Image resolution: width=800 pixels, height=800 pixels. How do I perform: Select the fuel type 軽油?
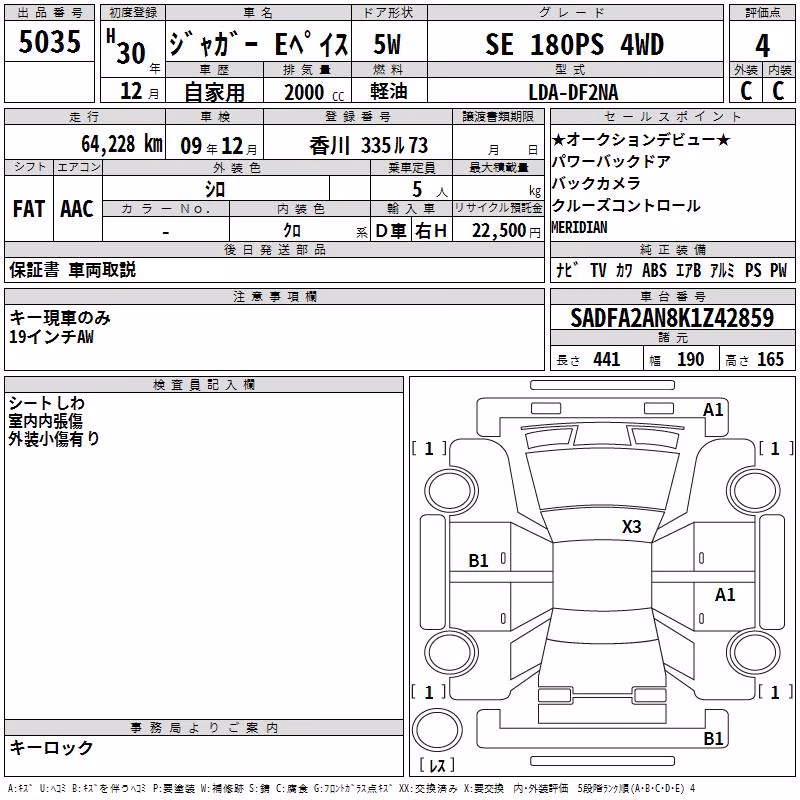388,91
